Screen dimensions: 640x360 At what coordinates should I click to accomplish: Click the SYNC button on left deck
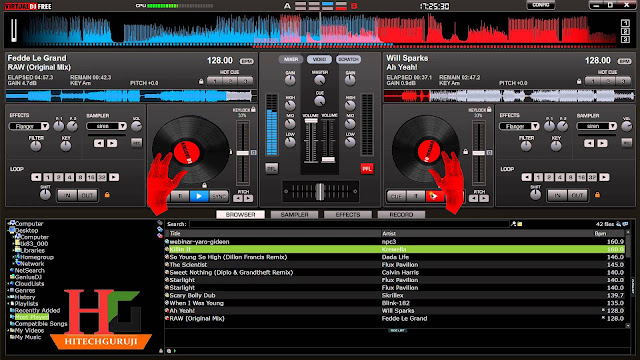coord(219,196)
